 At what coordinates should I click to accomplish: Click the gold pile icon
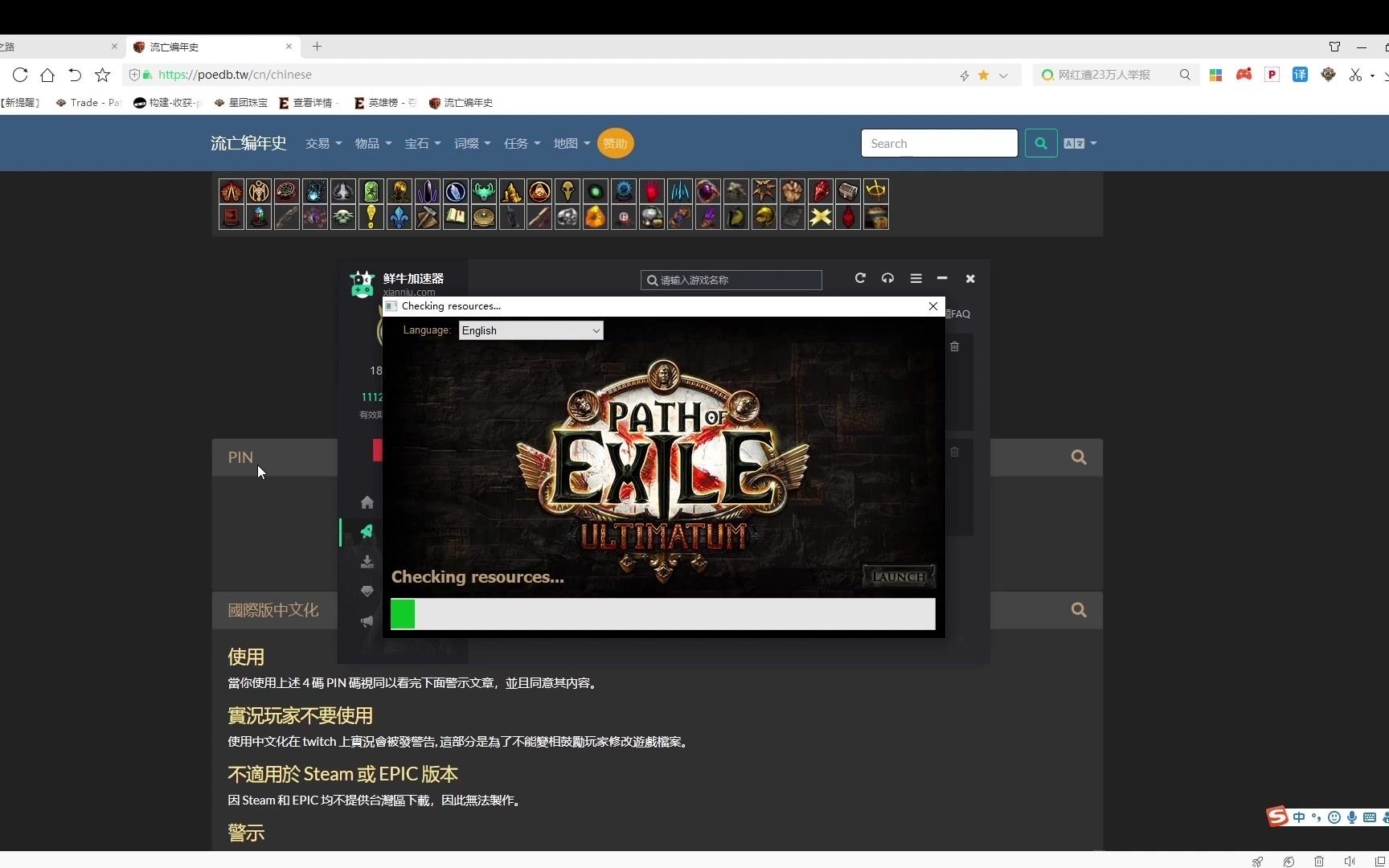point(512,191)
